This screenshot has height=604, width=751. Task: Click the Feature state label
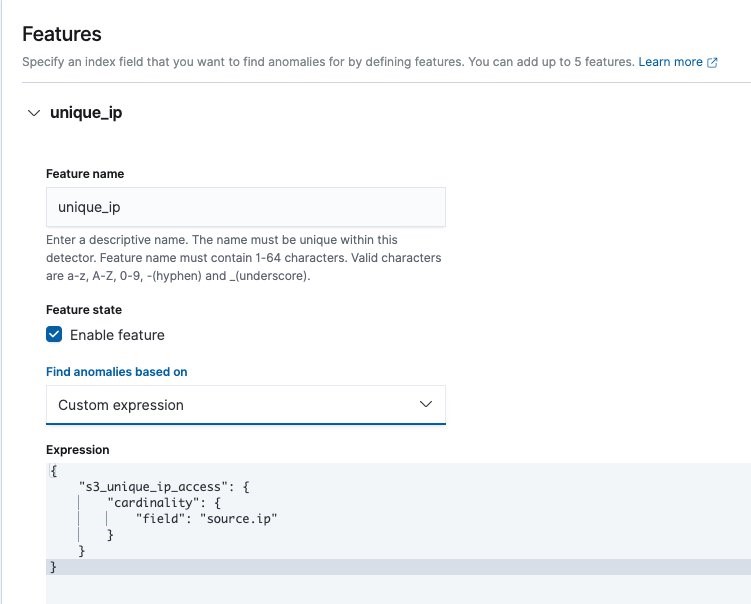84,310
